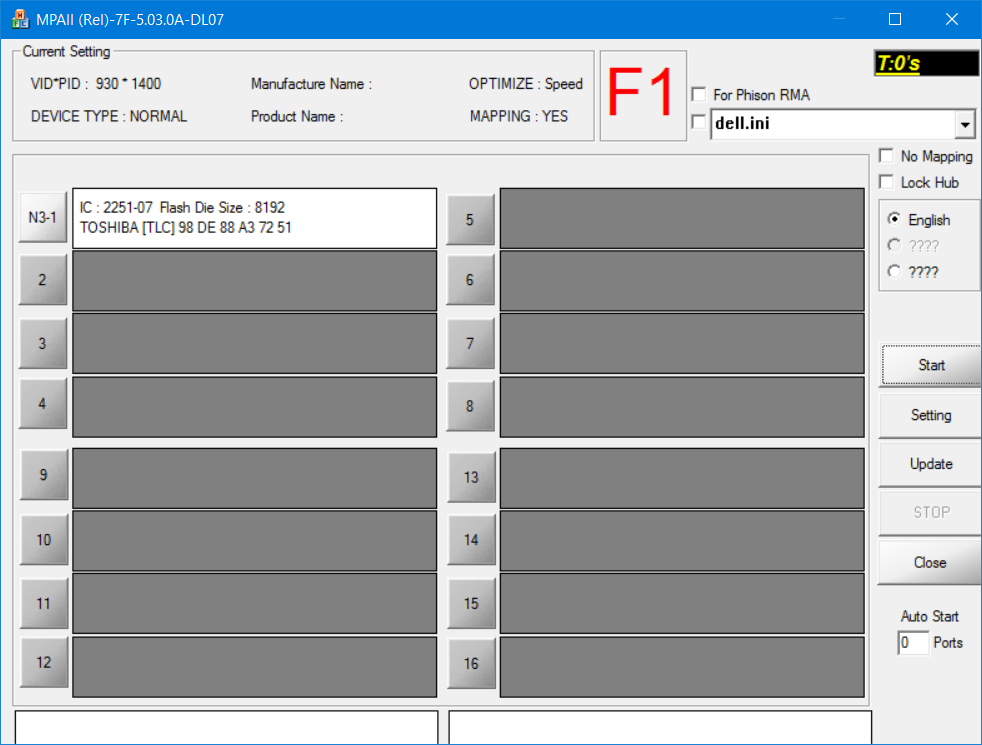
Task: Click the empty gray slot panel for port 2
Action: point(254,280)
